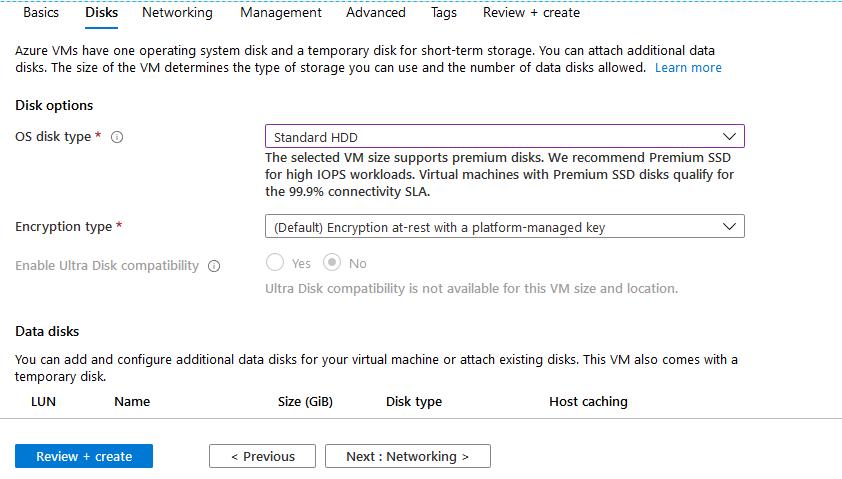Image resolution: width=842 pixels, height=479 pixels.
Task: Select the Advanced tab
Action: click(376, 12)
